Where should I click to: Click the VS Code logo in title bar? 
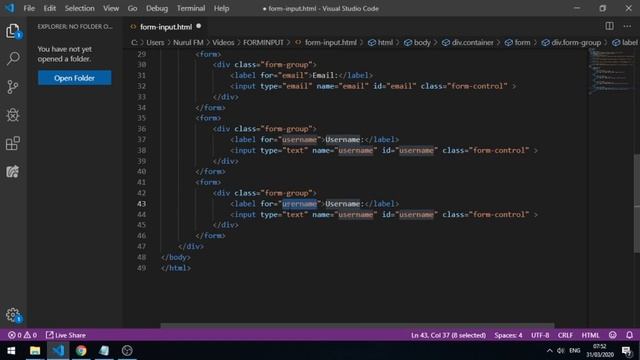(9, 8)
